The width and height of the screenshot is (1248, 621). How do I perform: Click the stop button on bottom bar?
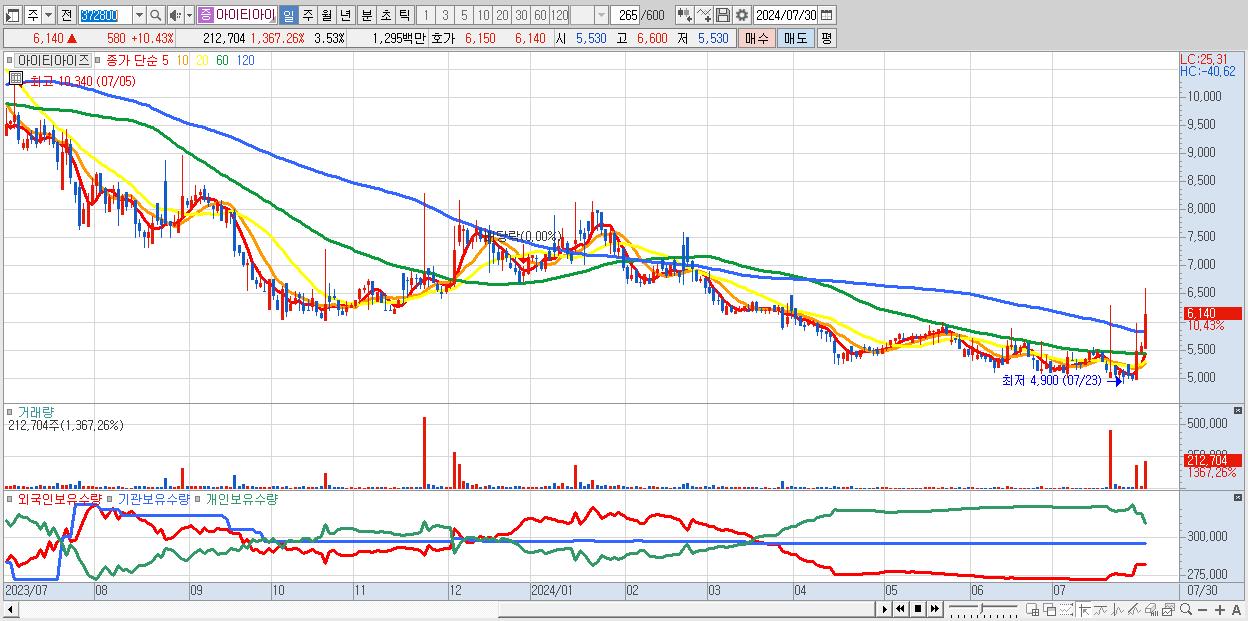tap(918, 609)
